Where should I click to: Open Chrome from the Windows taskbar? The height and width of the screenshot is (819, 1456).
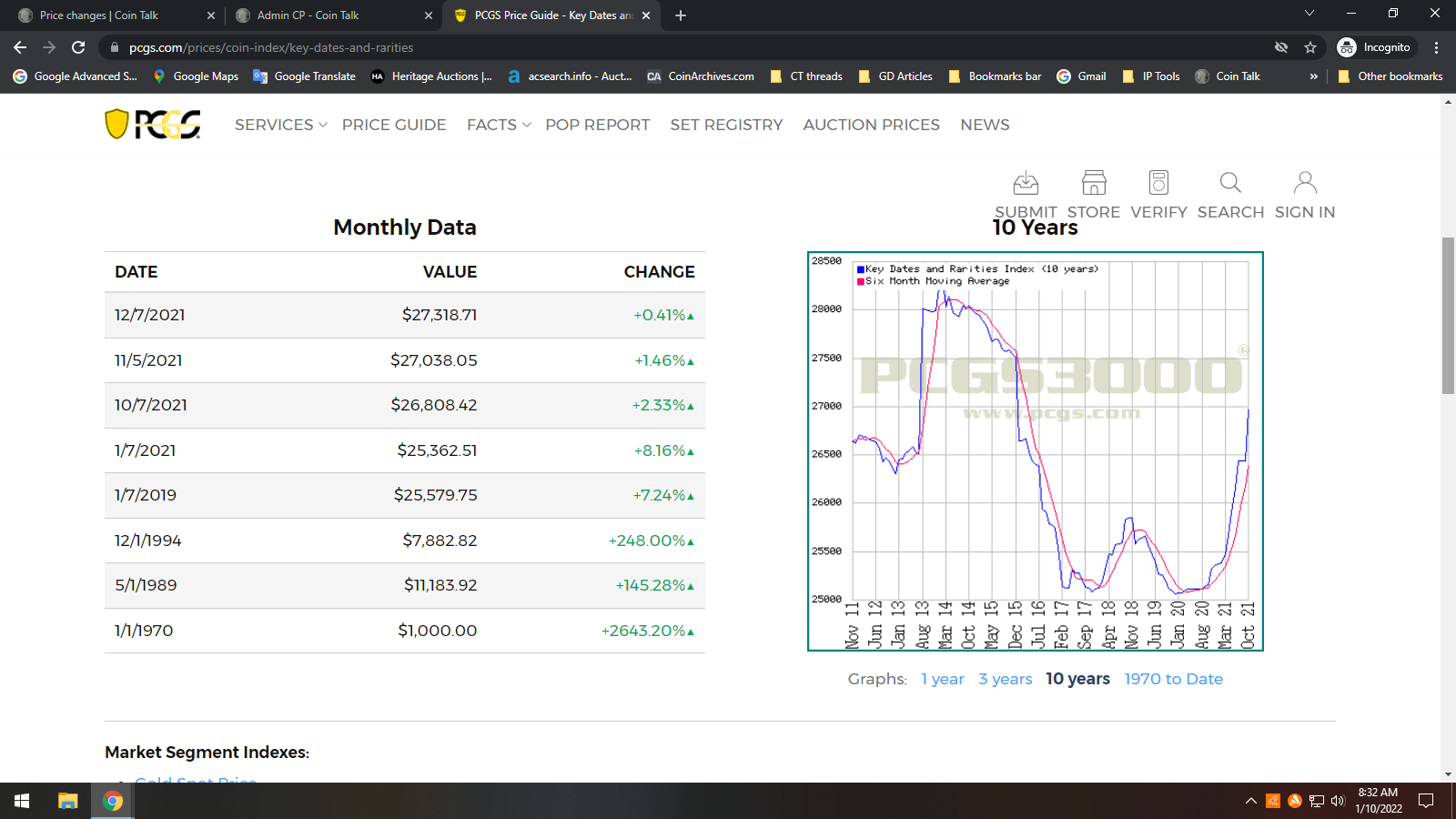113,801
